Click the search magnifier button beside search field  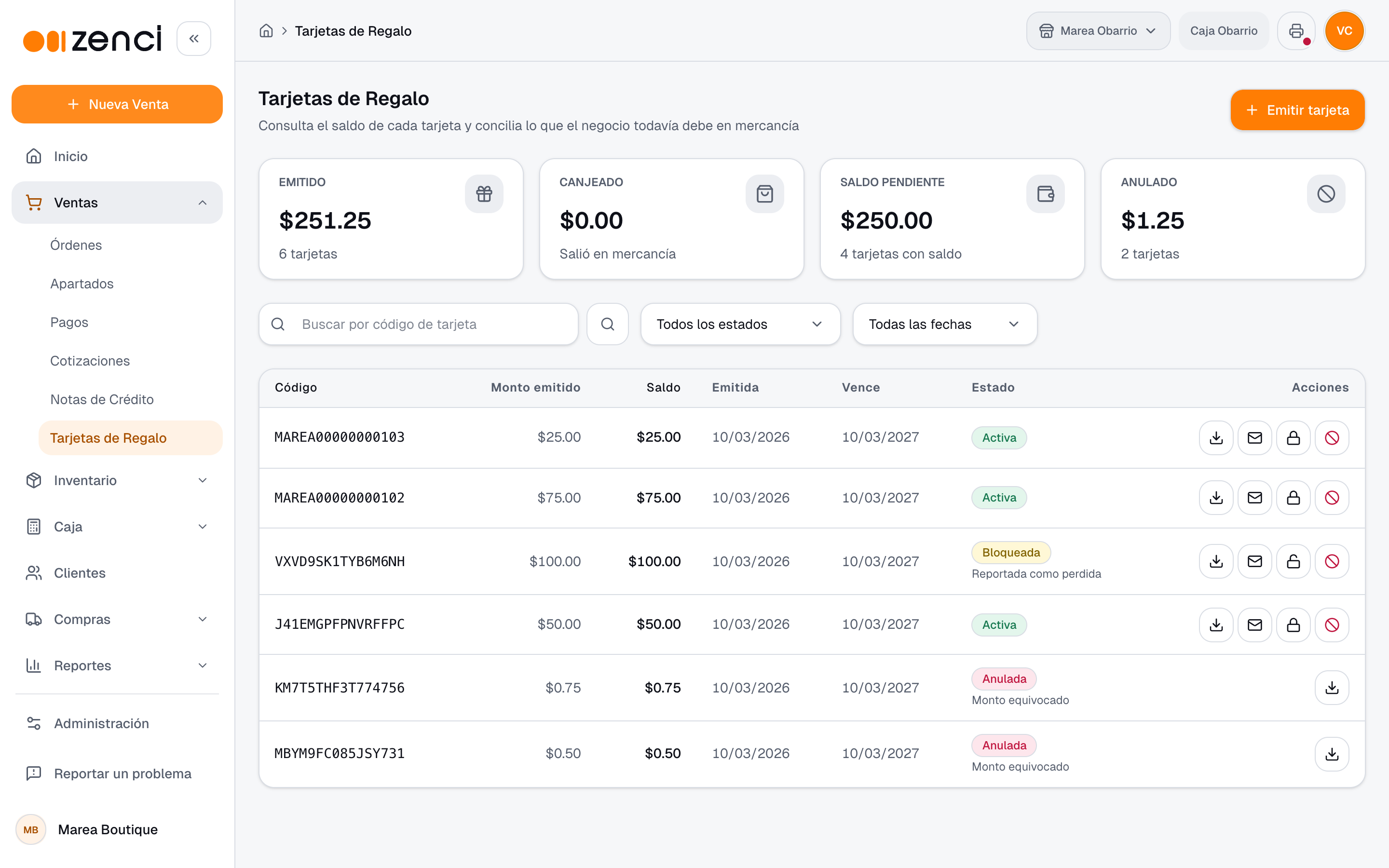click(608, 325)
